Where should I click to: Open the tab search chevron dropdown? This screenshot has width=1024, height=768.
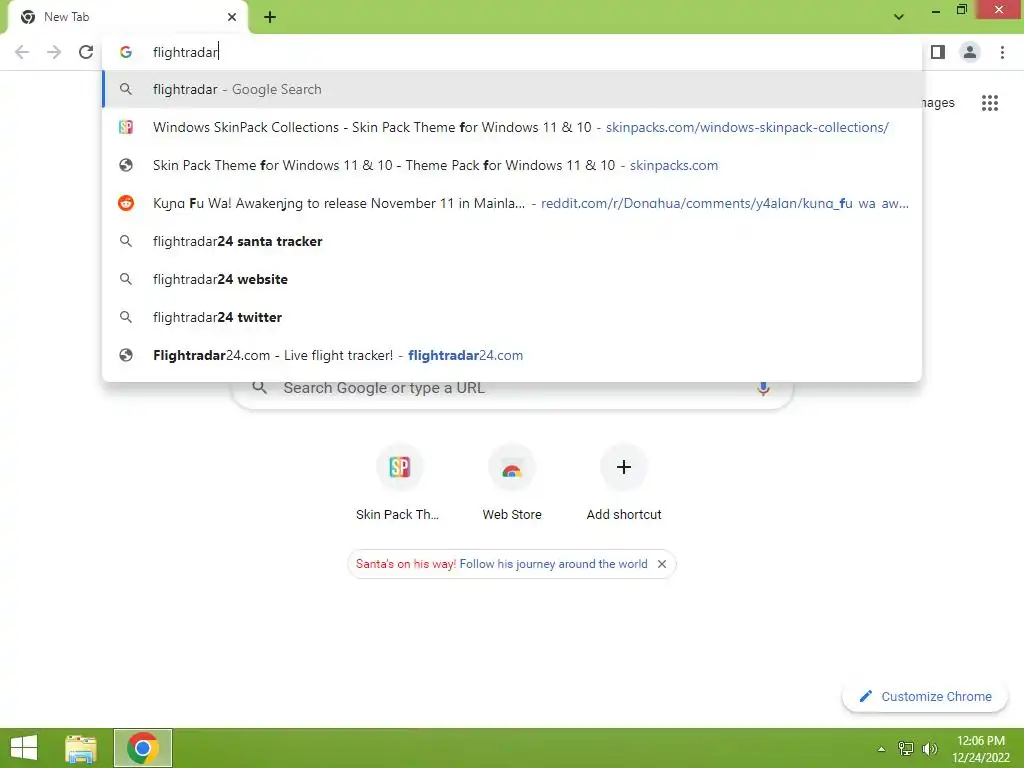coord(899,17)
